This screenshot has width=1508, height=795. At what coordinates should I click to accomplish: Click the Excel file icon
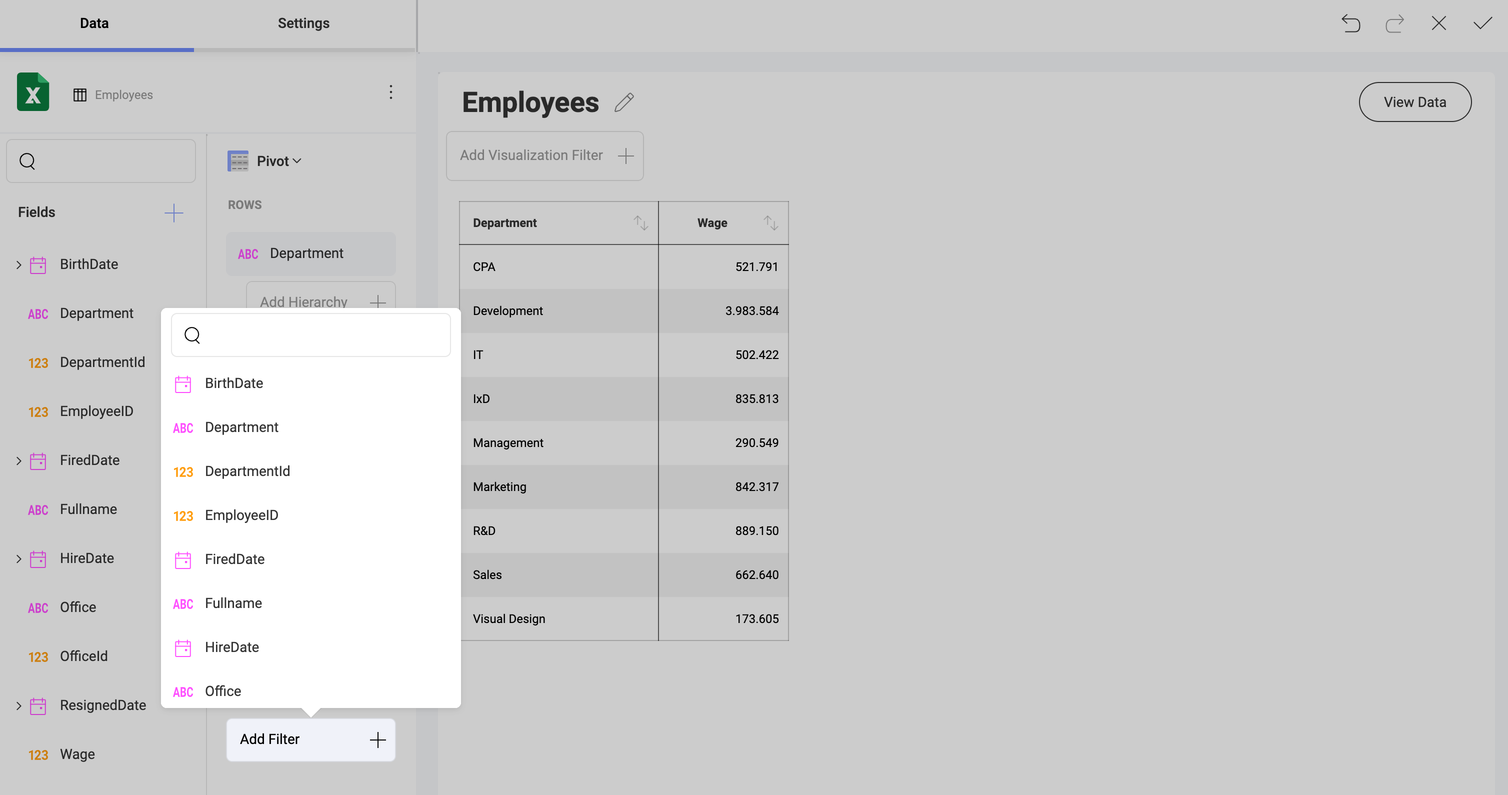(x=33, y=92)
